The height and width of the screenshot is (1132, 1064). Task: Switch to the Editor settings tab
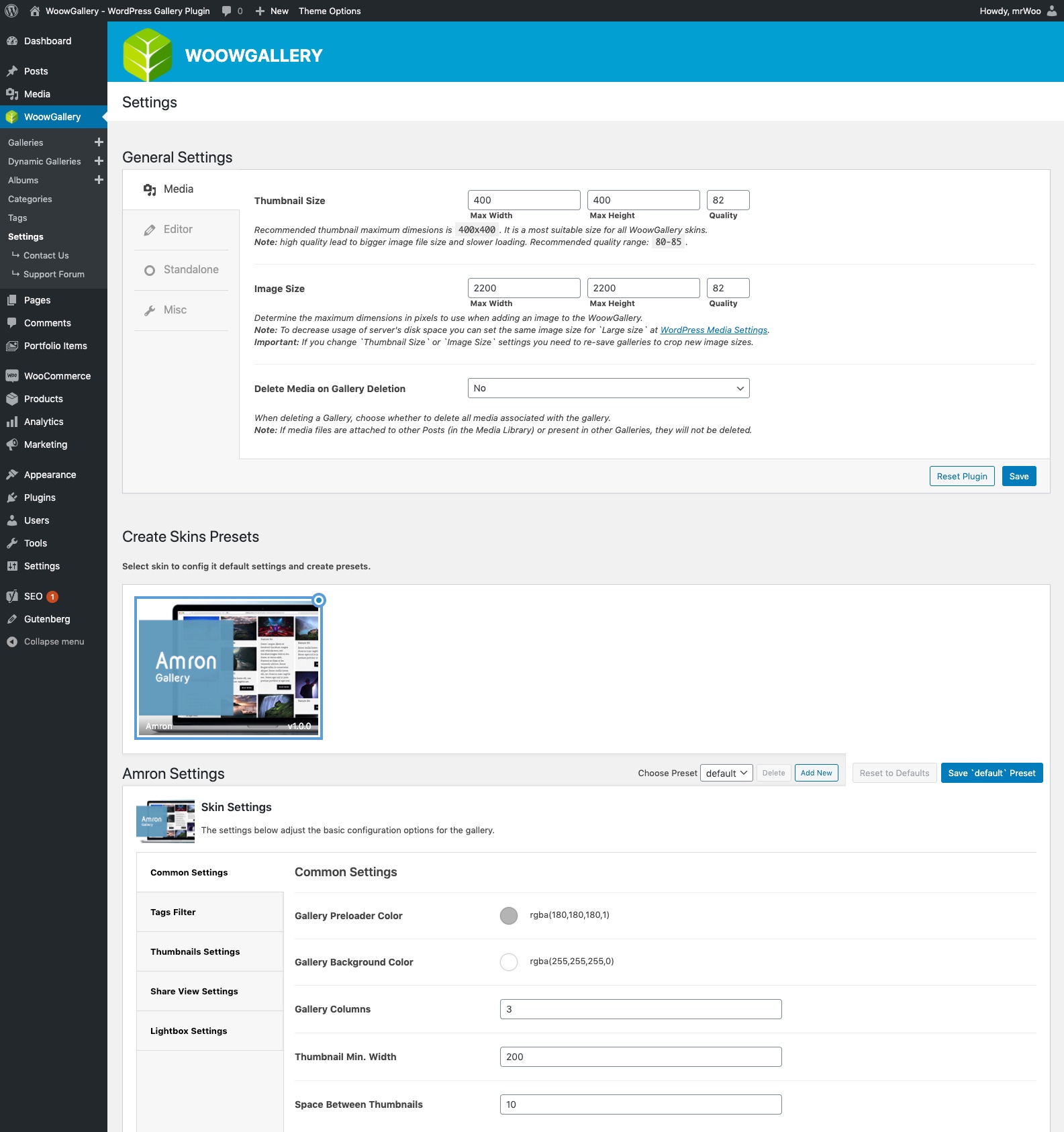click(181, 230)
